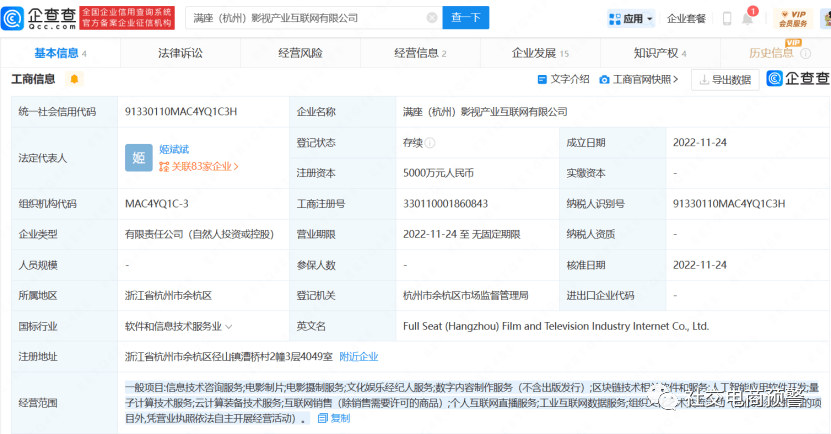Switch to the 企业发展 tab

tap(540, 53)
